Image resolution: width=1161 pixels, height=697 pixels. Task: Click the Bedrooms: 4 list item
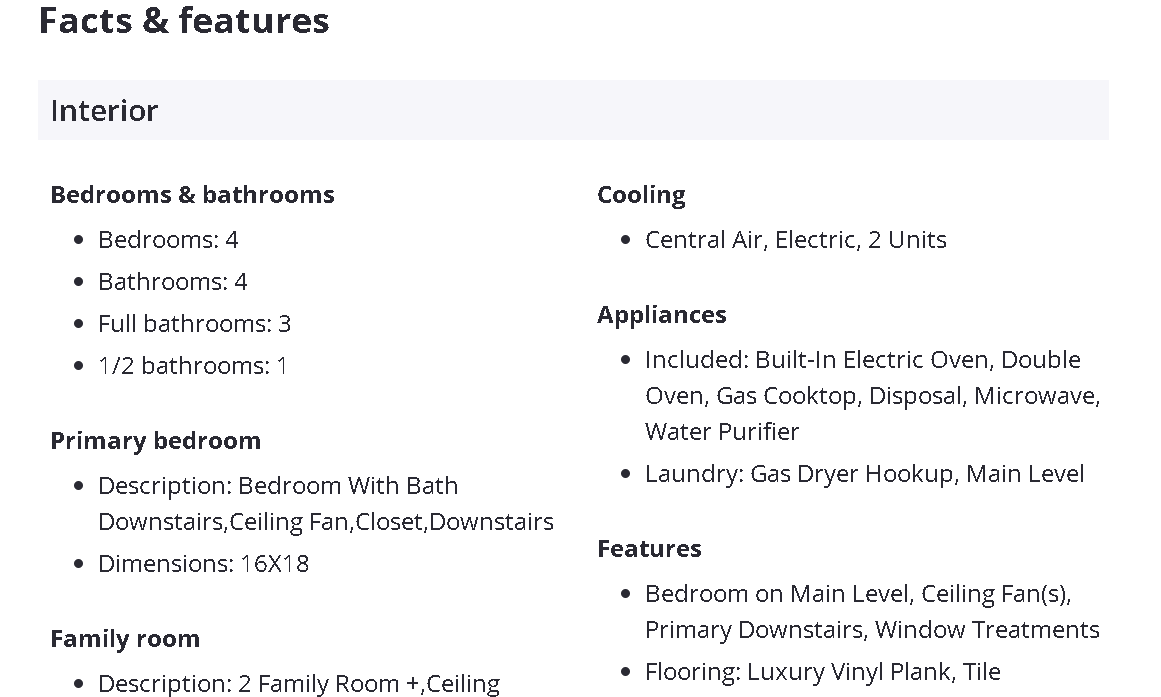coord(168,240)
